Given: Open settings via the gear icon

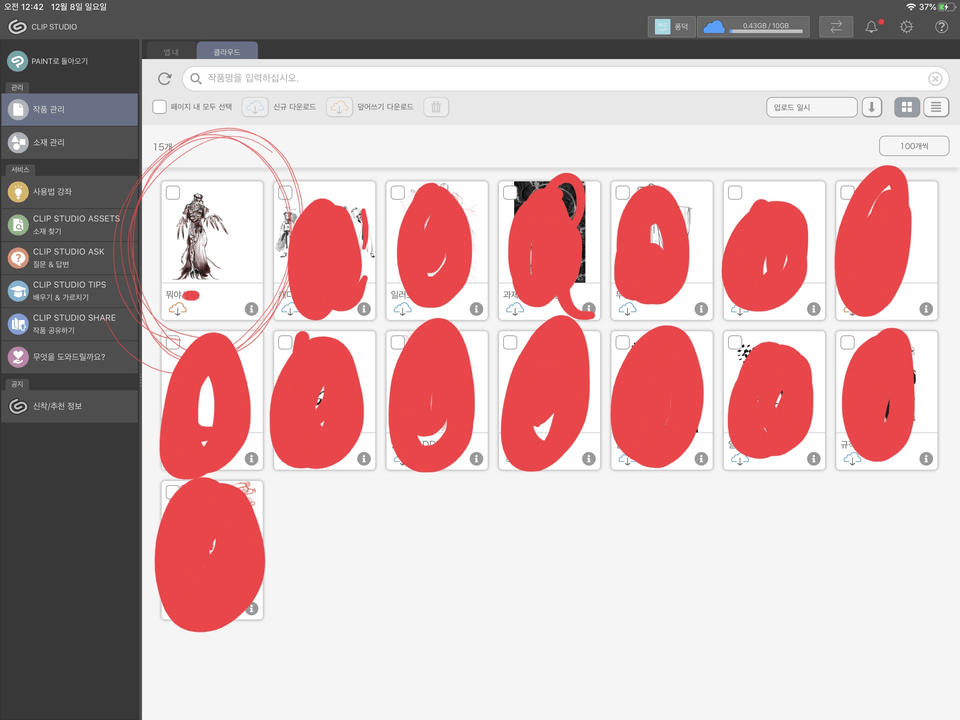Looking at the screenshot, I should (x=906, y=27).
